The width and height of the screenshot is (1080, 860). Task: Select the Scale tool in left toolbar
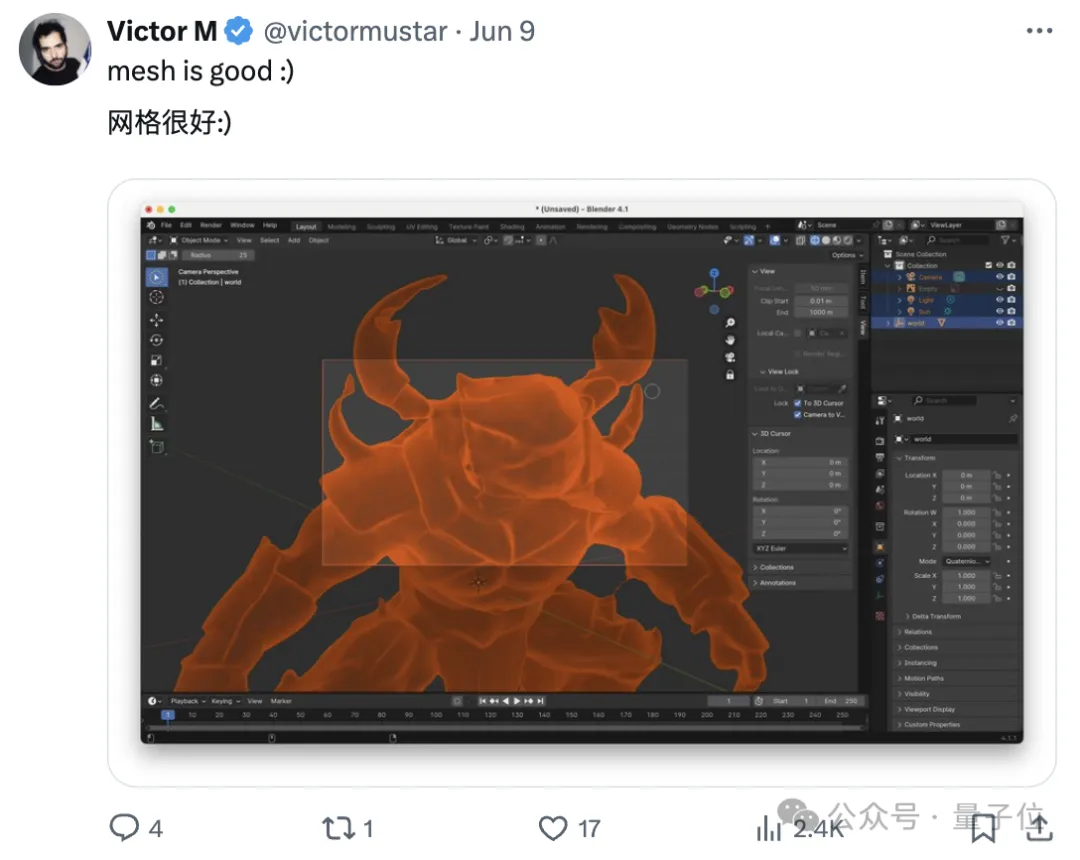pyautogui.click(x=157, y=361)
